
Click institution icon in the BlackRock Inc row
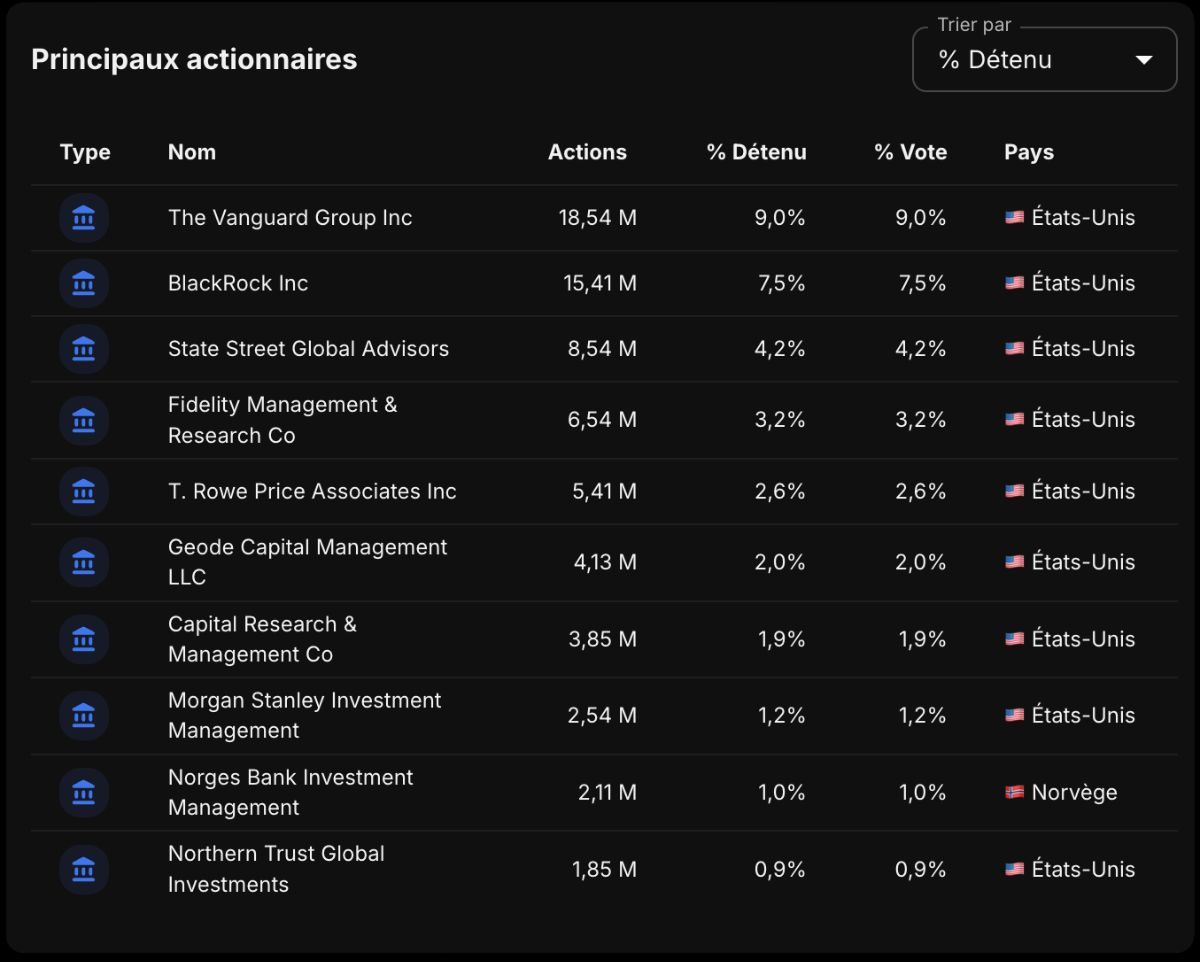coord(84,284)
